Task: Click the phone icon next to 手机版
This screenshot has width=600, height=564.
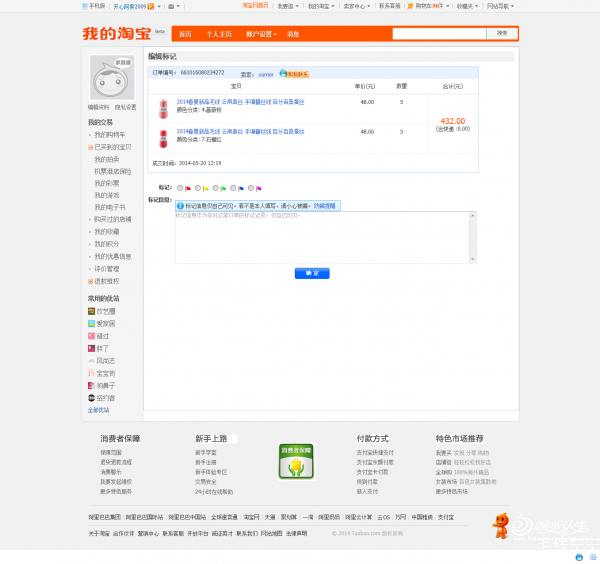Action: pos(85,6)
